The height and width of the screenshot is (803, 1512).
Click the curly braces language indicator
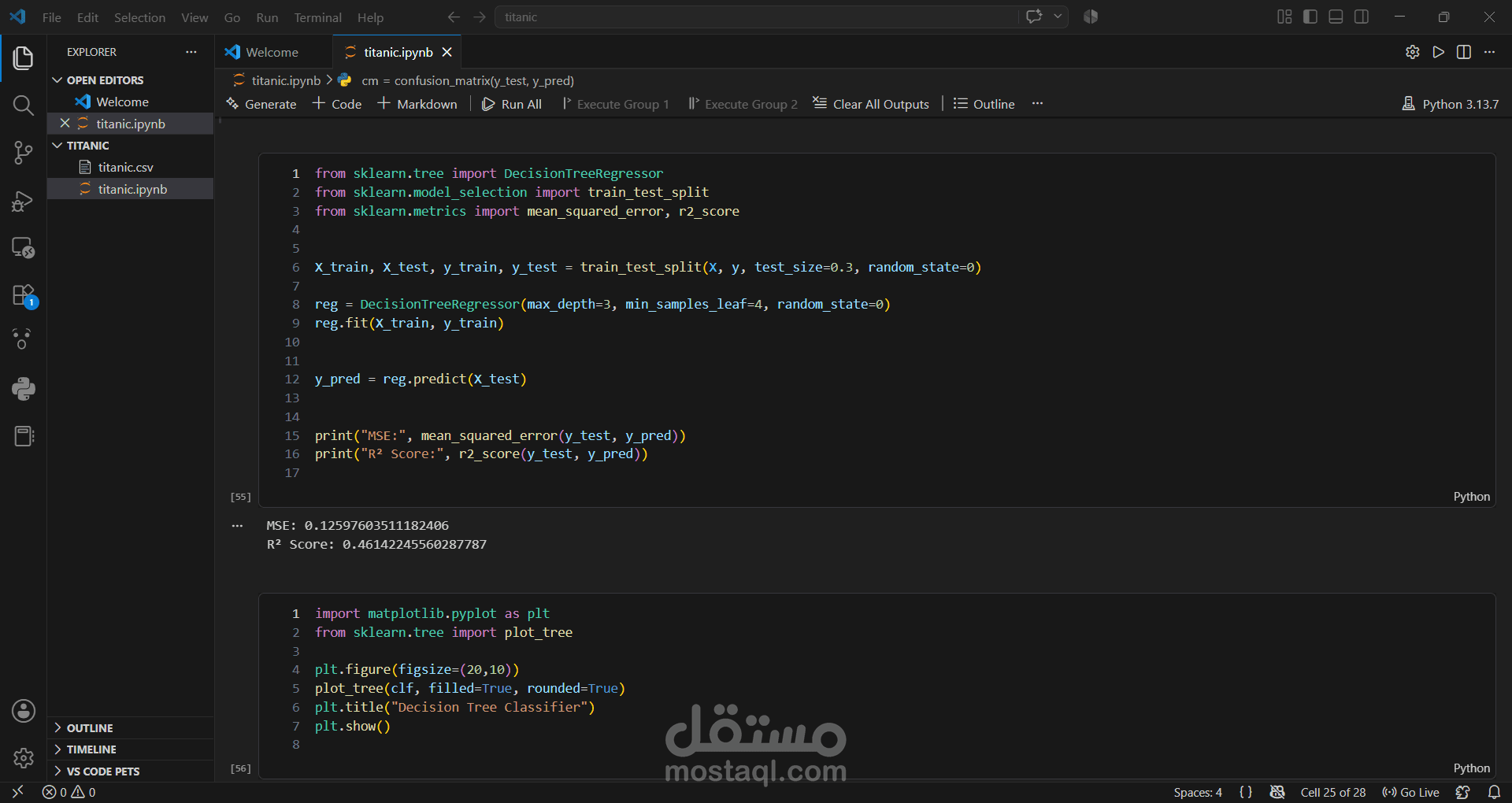(1246, 792)
